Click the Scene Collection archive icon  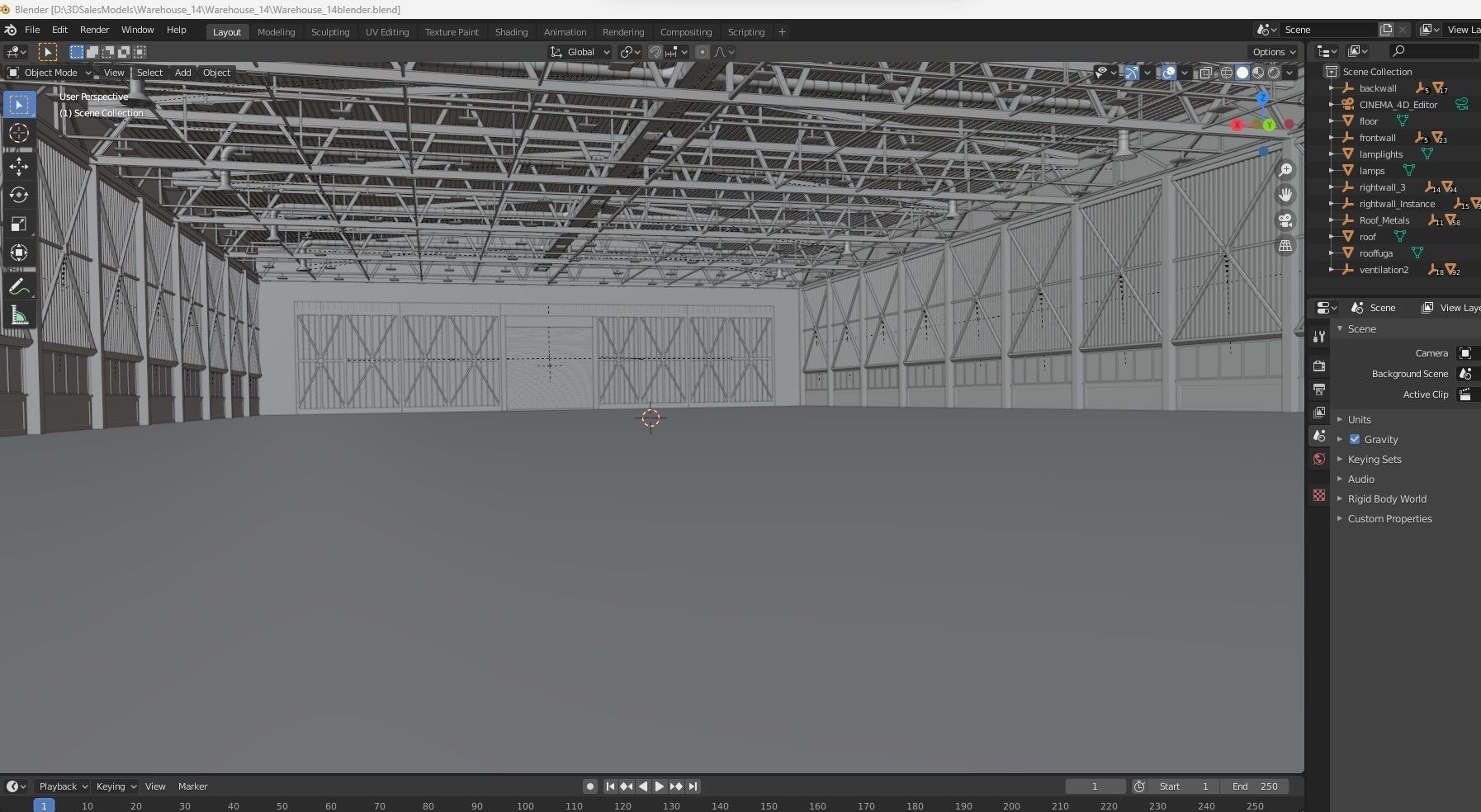pyautogui.click(x=1331, y=72)
